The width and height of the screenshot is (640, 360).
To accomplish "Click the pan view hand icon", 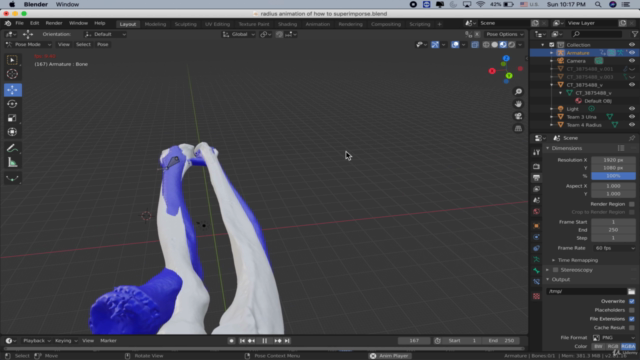I will (518, 104).
